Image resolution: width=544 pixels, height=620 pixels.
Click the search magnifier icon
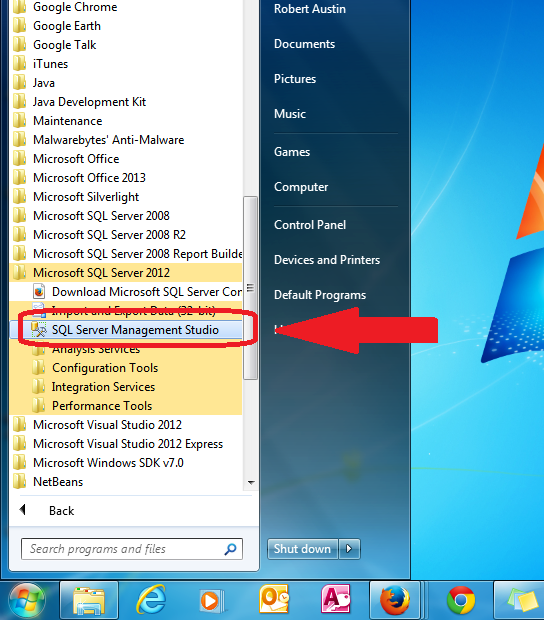(230, 549)
